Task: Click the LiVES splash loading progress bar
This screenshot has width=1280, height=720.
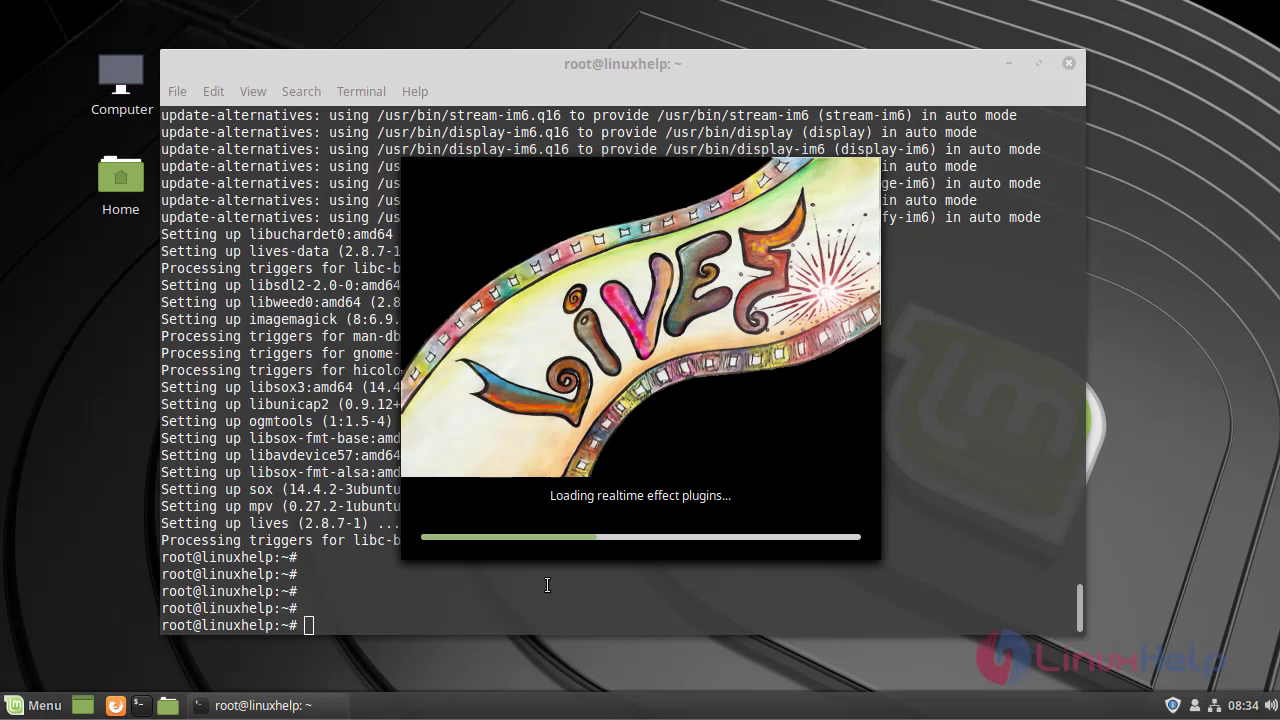Action: pos(640,537)
